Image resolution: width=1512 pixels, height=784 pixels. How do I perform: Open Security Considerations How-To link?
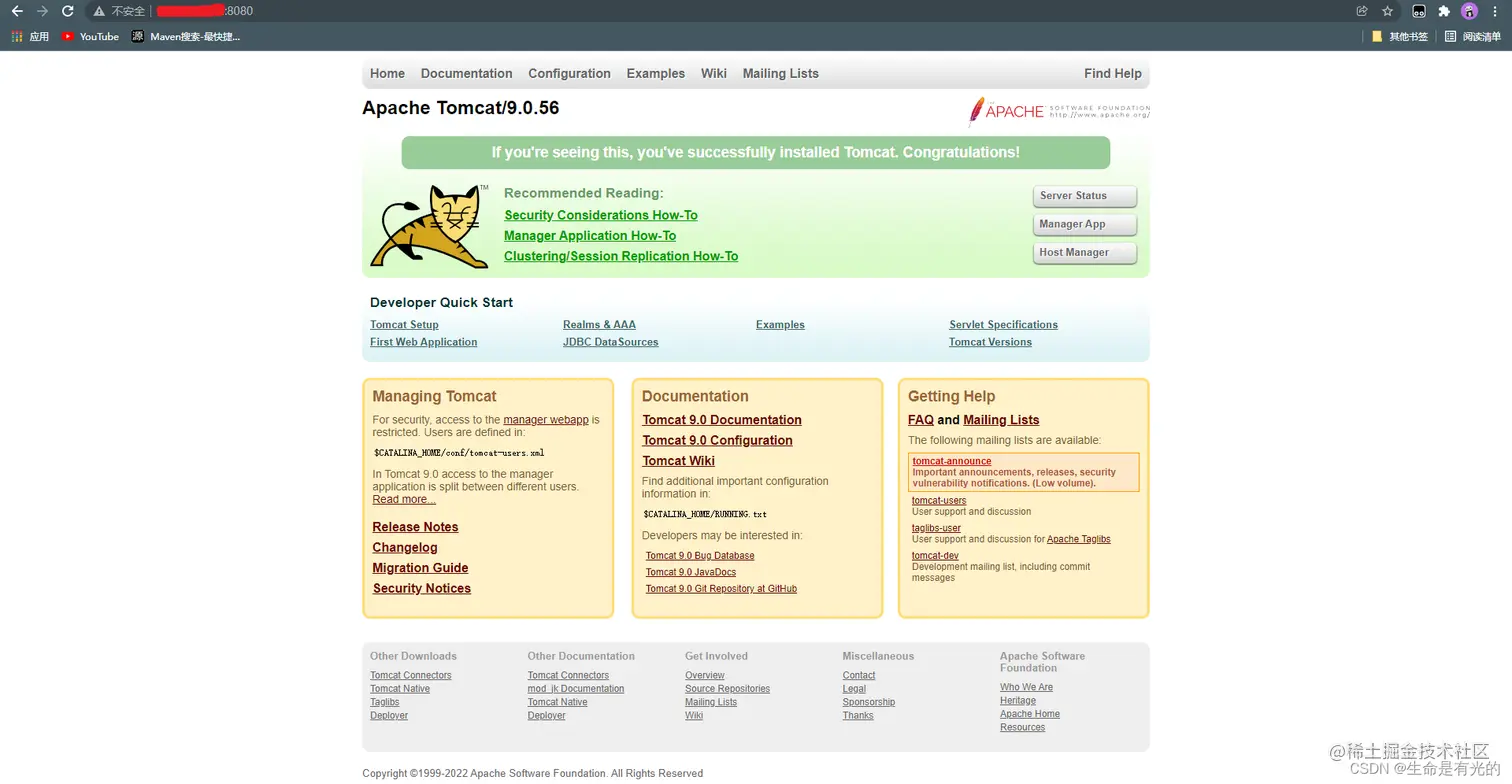[601, 215]
